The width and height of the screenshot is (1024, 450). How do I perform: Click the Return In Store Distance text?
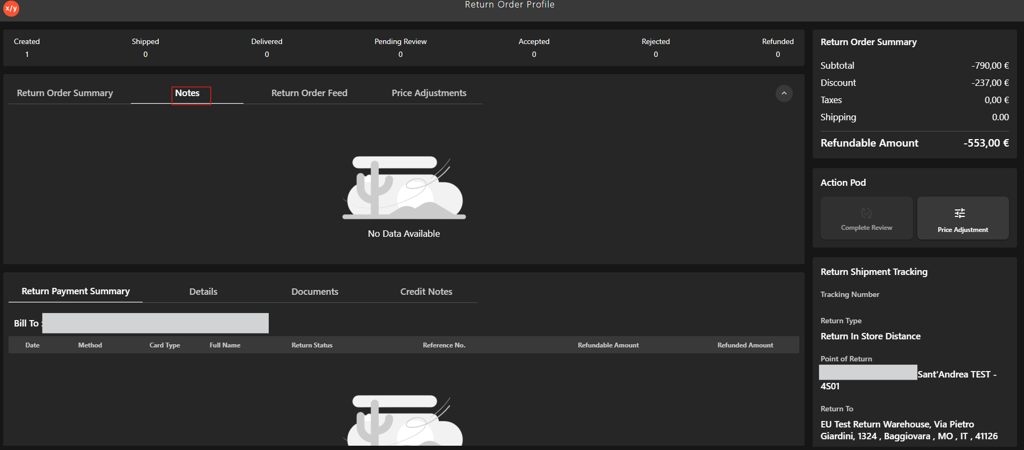(x=871, y=336)
